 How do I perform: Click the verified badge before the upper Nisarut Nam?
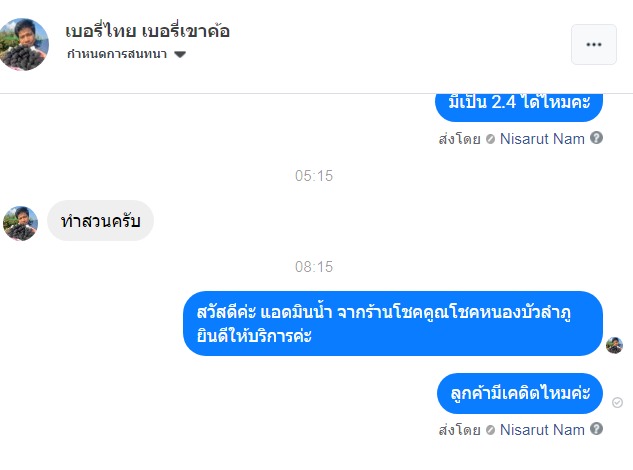click(x=490, y=139)
